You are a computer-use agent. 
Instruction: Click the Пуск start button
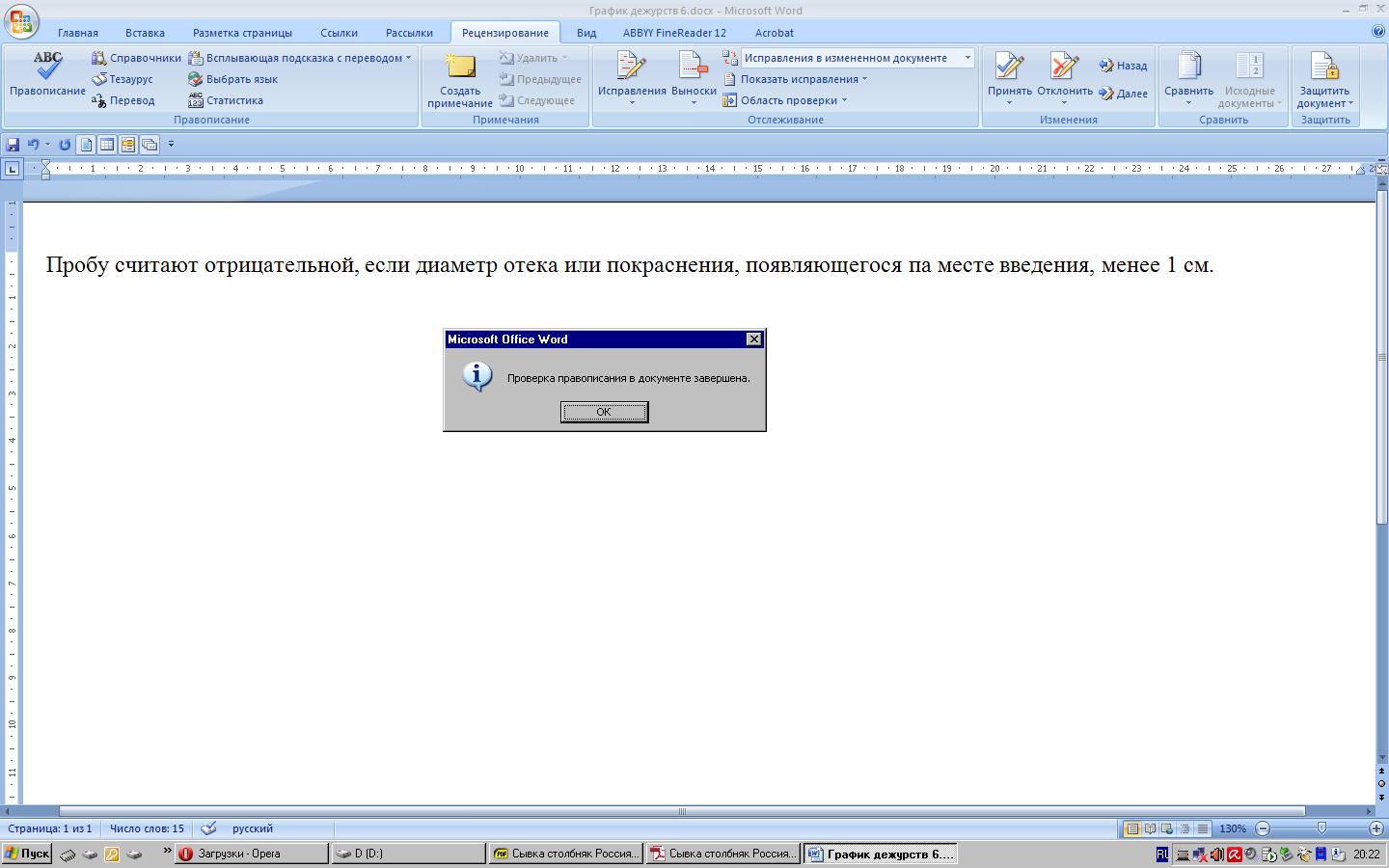(x=27, y=854)
